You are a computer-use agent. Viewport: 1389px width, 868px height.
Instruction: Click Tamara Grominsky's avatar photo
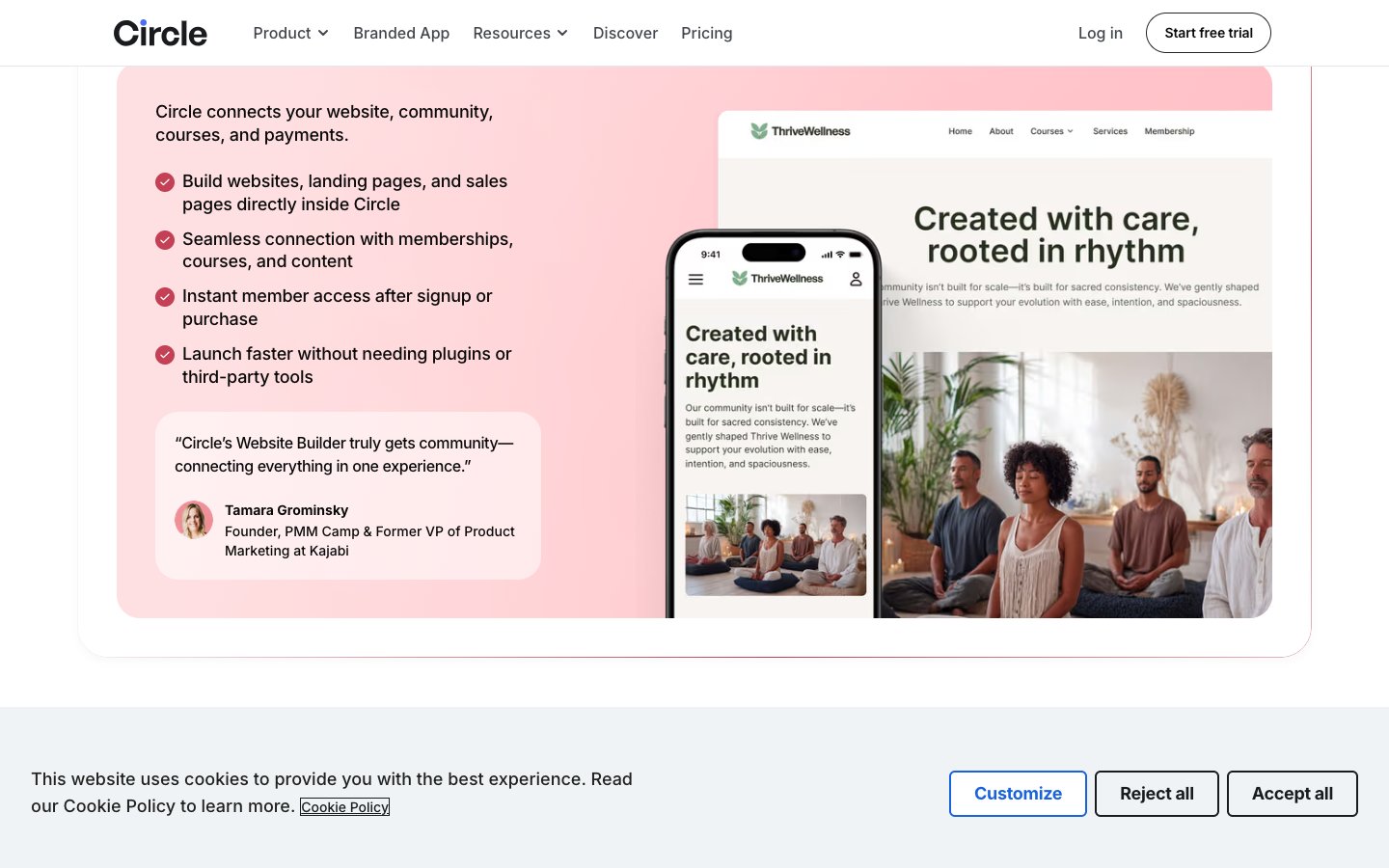pos(194,520)
